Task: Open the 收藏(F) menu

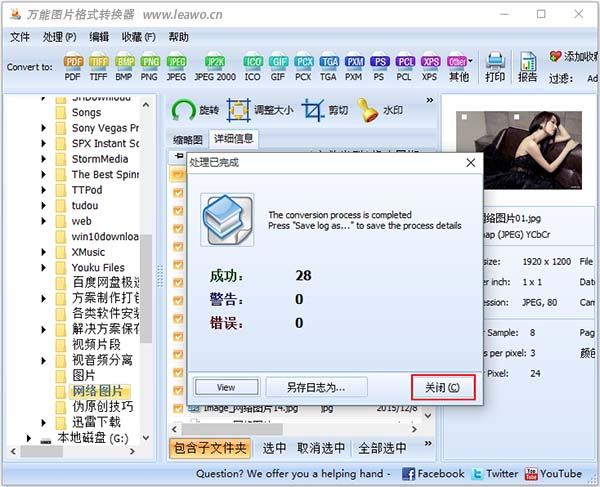Action: [x=139, y=37]
